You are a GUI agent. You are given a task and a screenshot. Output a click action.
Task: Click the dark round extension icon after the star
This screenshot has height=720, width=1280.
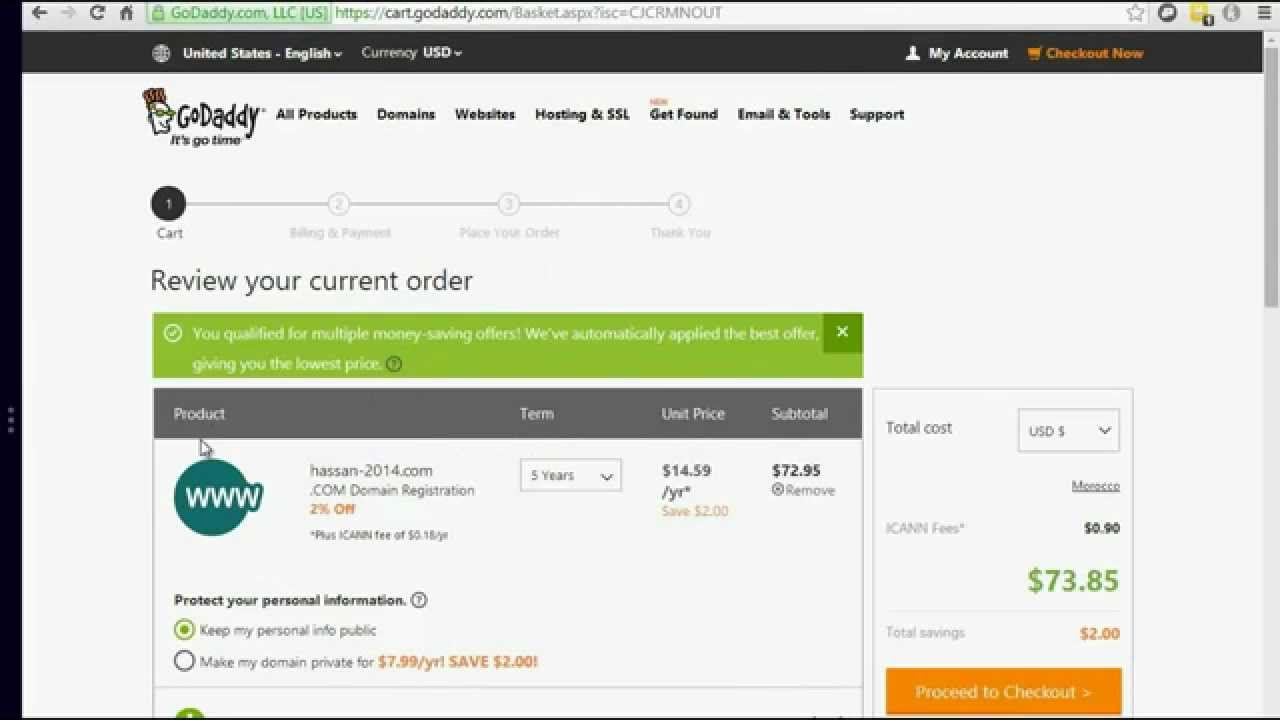[x=1167, y=13]
